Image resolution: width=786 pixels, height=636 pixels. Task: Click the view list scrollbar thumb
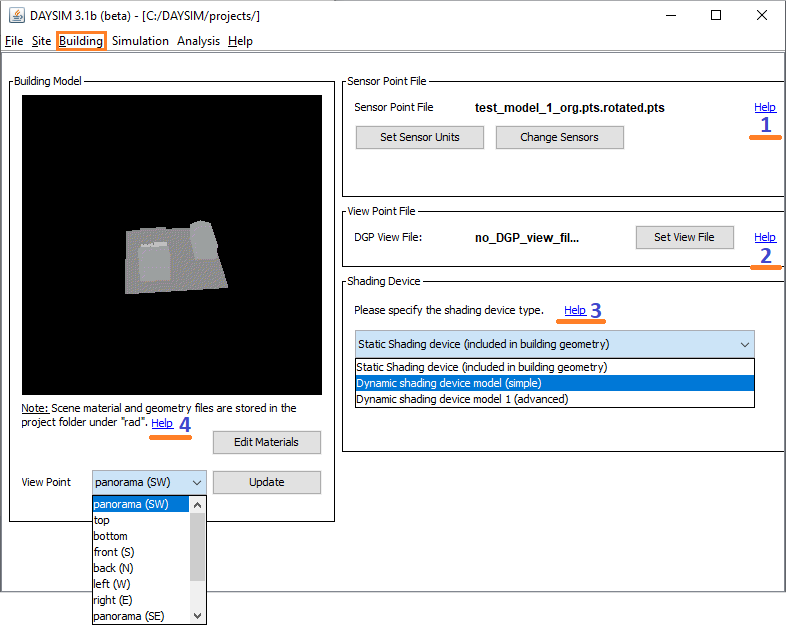[x=198, y=547]
